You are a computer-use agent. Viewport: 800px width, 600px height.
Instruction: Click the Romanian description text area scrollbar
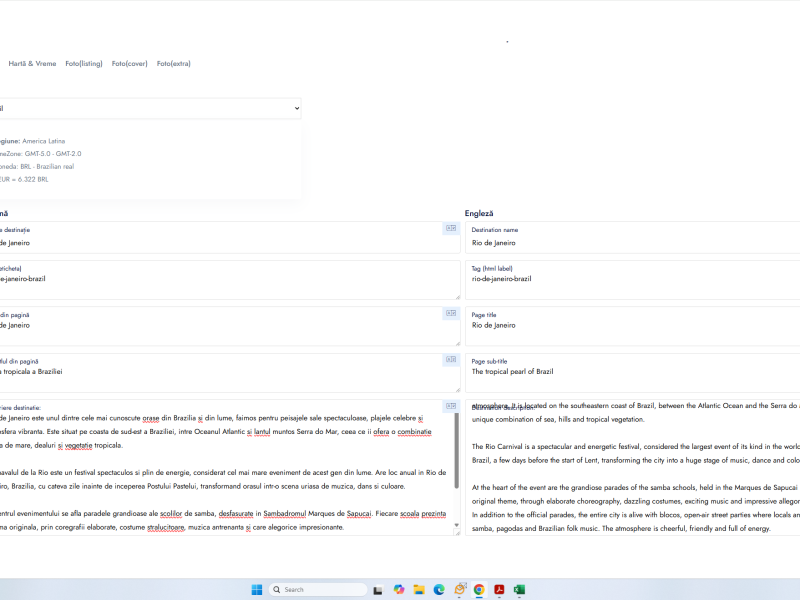point(457,450)
